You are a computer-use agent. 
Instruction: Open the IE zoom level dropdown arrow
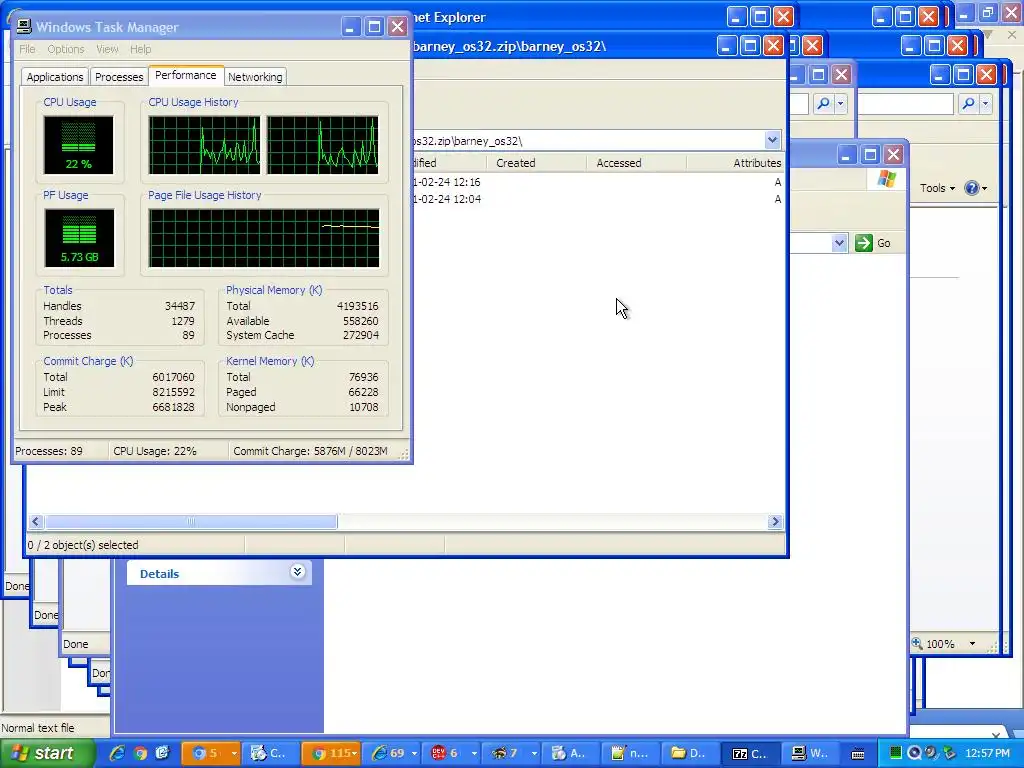pyautogui.click(x=972, y=644)
